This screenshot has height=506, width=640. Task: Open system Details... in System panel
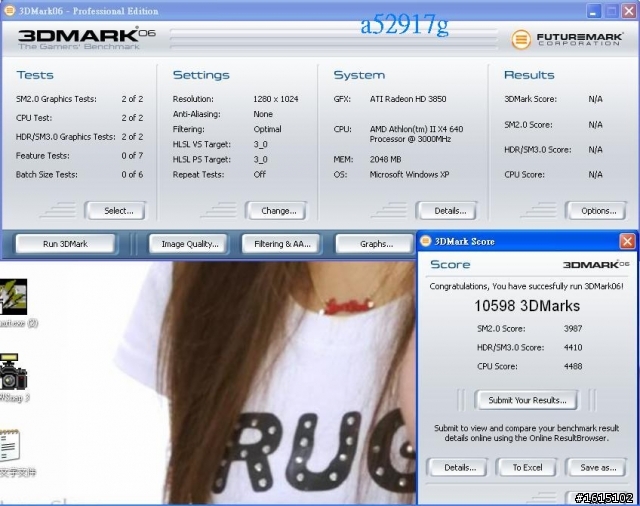click(x=446, y=211)
